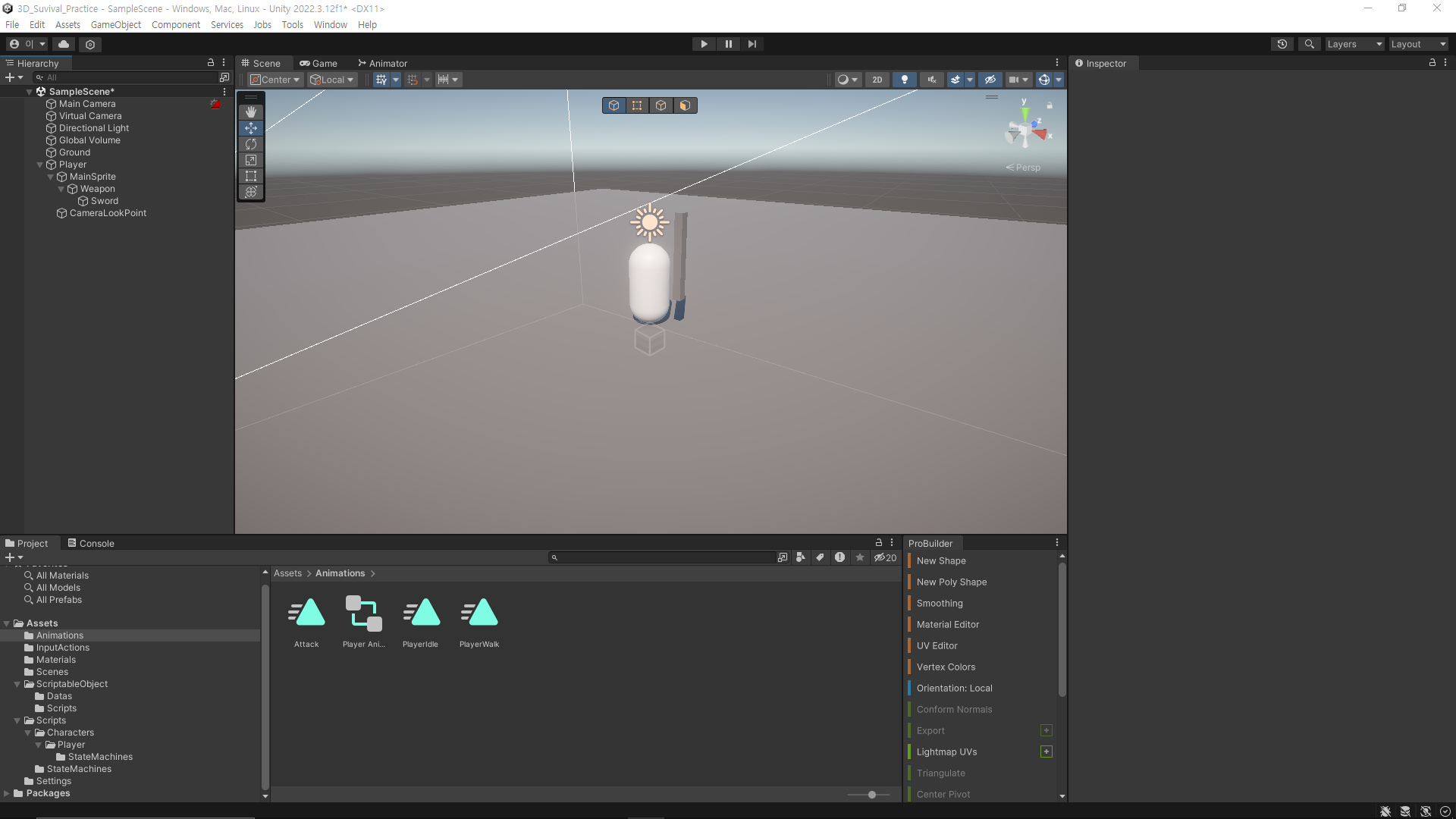Toggle Project hidden packages visibility counter
Image resolution: width=1456 pixels, height=819 pixels.
[x=885, y=557]
